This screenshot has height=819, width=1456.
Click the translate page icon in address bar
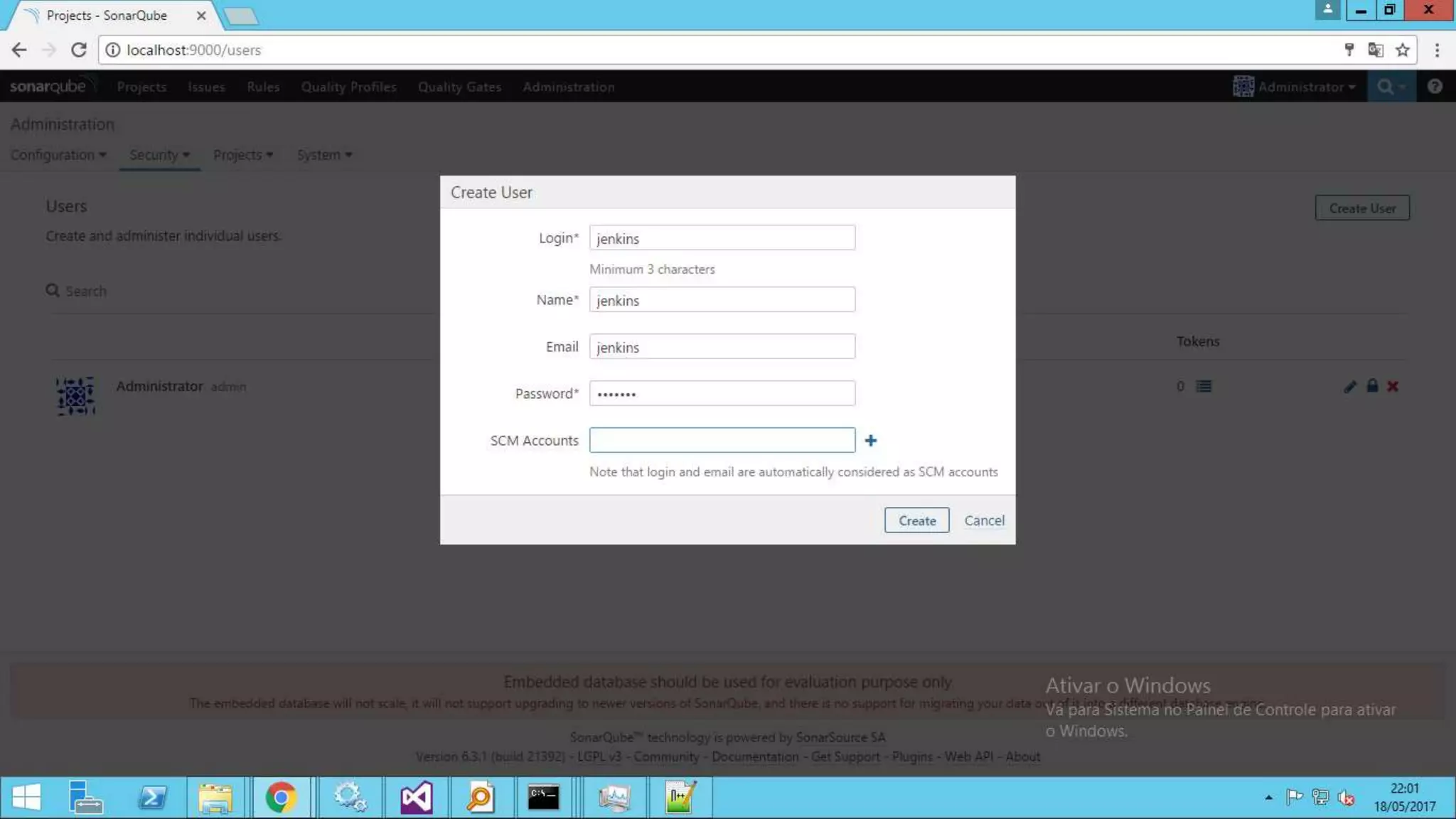coord(1376,50)
